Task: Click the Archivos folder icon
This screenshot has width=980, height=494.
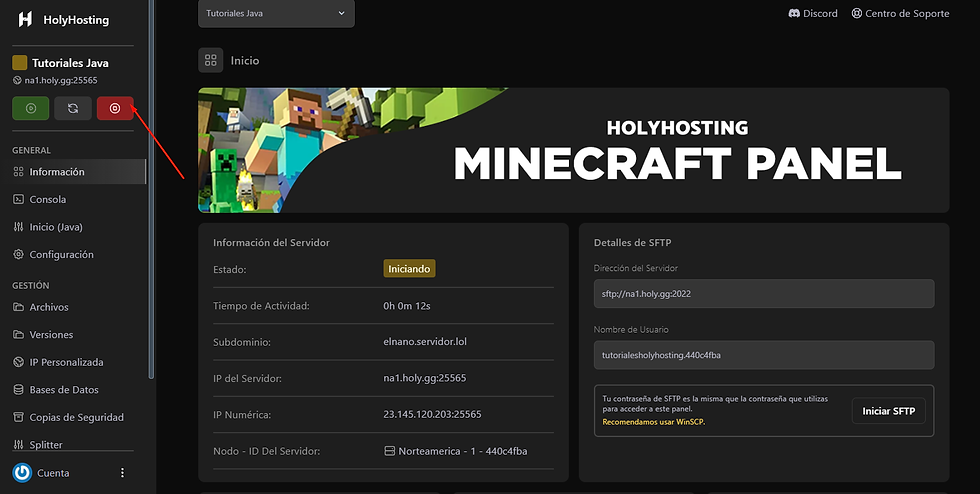Action: point(19,306)
